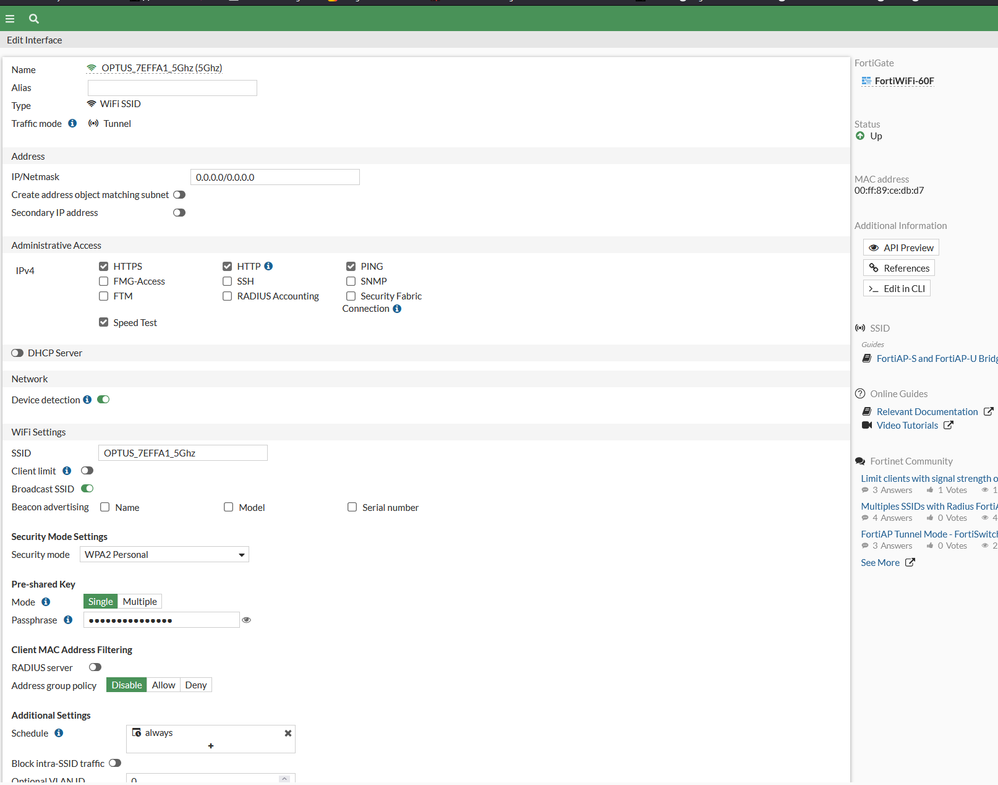Viewport: 998px width, 785px height.
Task: Uncheck HTTP administrative access
Action: [x=227, y=266]
